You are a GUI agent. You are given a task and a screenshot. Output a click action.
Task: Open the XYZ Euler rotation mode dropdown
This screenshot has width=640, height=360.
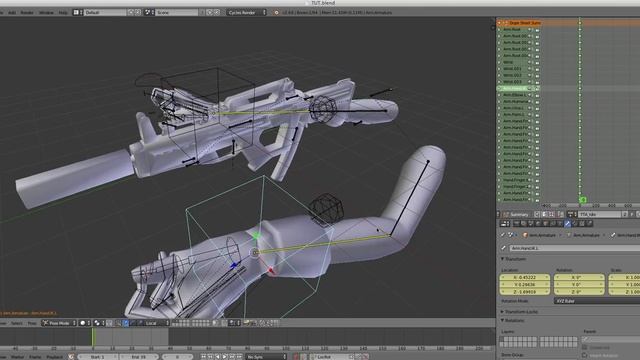tap(597, 301)
